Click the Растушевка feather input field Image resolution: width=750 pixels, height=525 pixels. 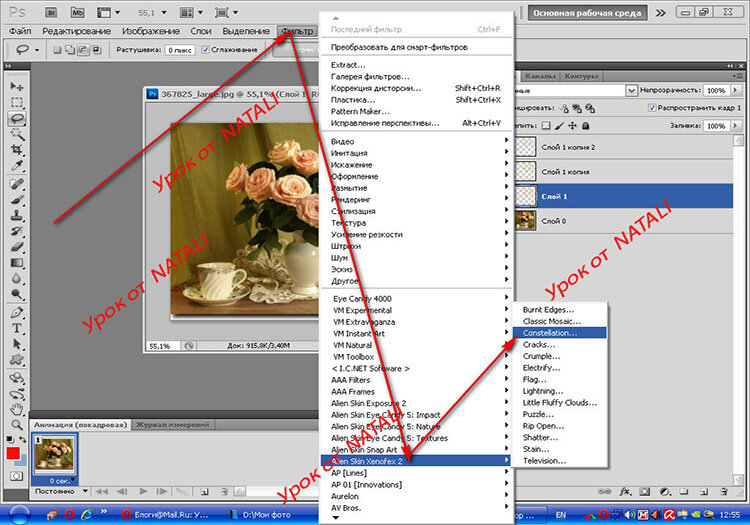(x=180, y=50)
